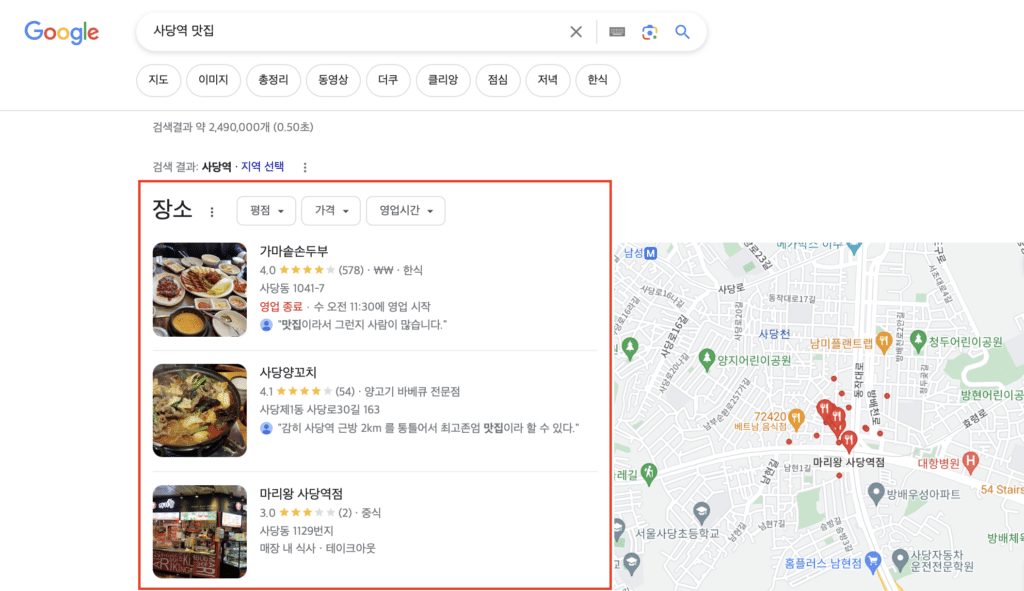Click the 마리왕 사당역점 red pin on map
1024x591 pixels.
(x=848, y=441)
